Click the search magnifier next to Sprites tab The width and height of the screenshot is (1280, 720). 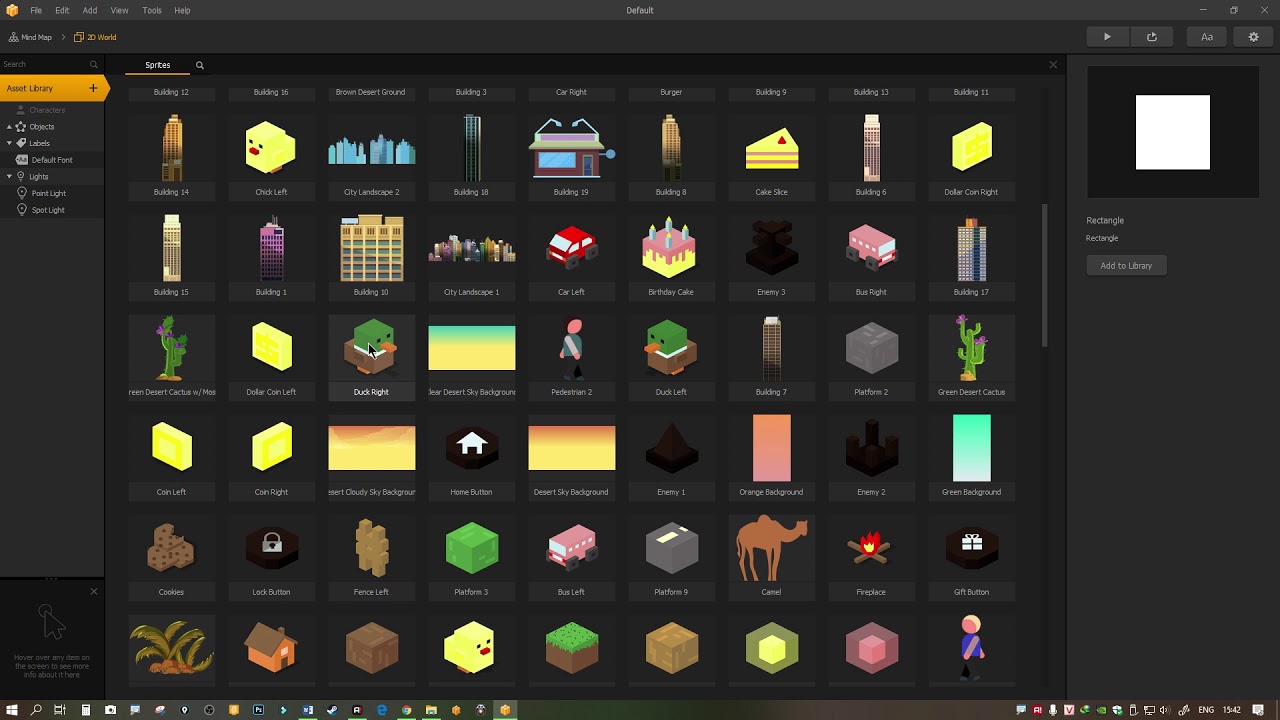click(x=200, y=65)
